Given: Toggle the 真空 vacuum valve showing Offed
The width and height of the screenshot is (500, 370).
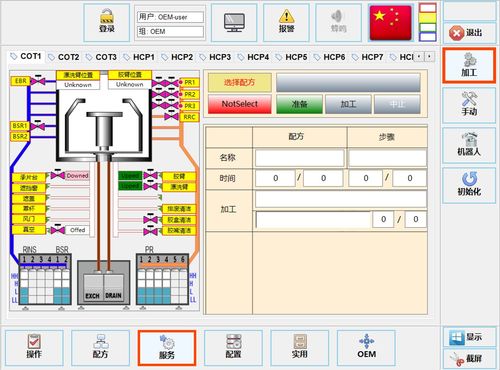Looking at the screenshot, I should [x=58, y=229].
